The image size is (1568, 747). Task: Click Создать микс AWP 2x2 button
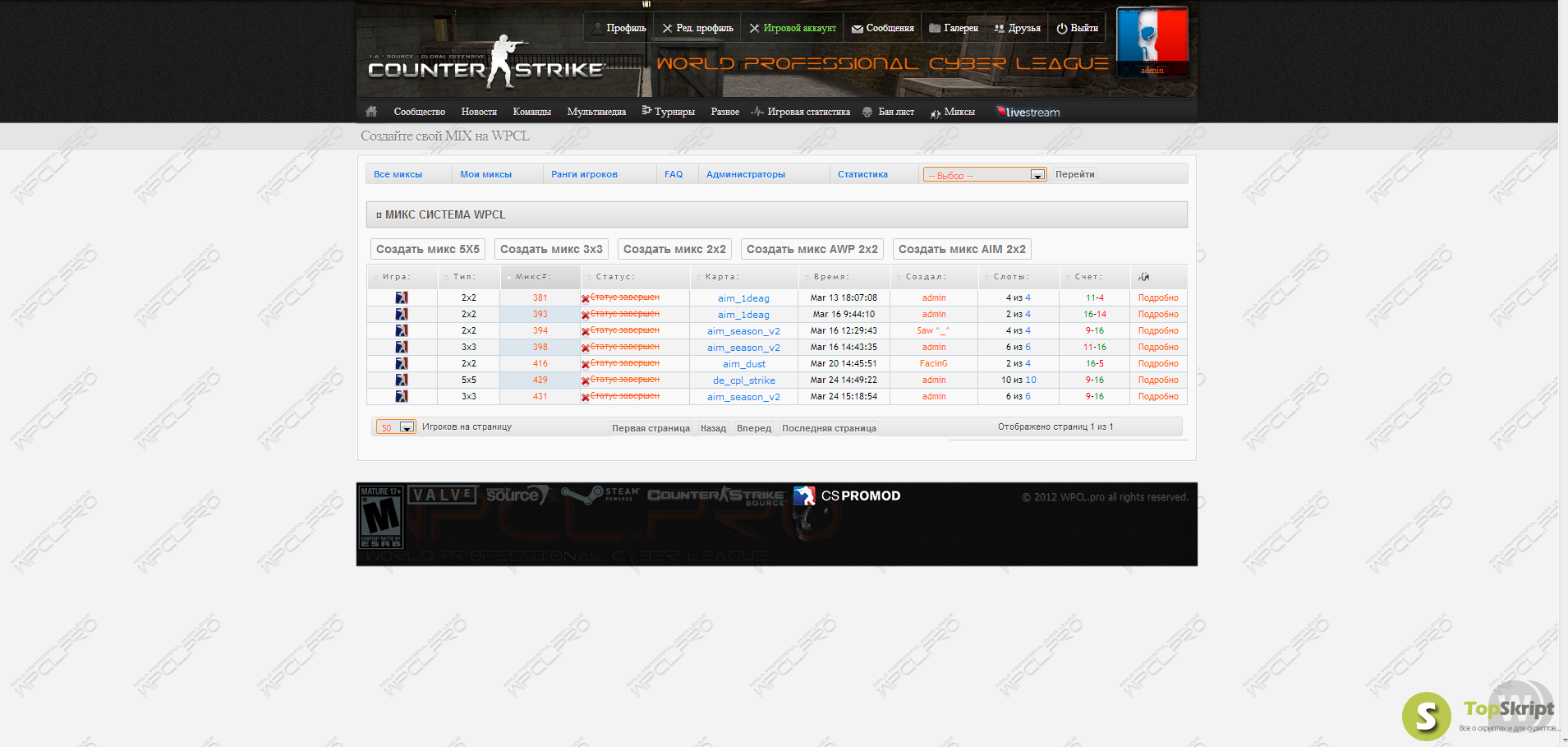point(812,249)
